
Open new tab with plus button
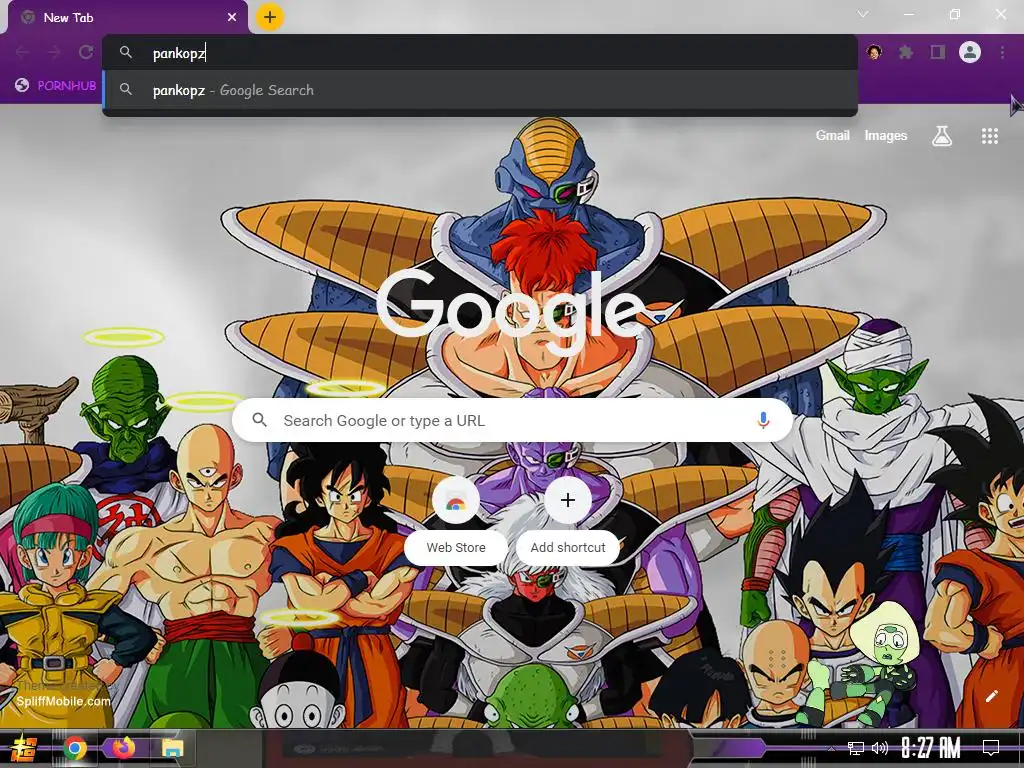click(x=270, y=17)
